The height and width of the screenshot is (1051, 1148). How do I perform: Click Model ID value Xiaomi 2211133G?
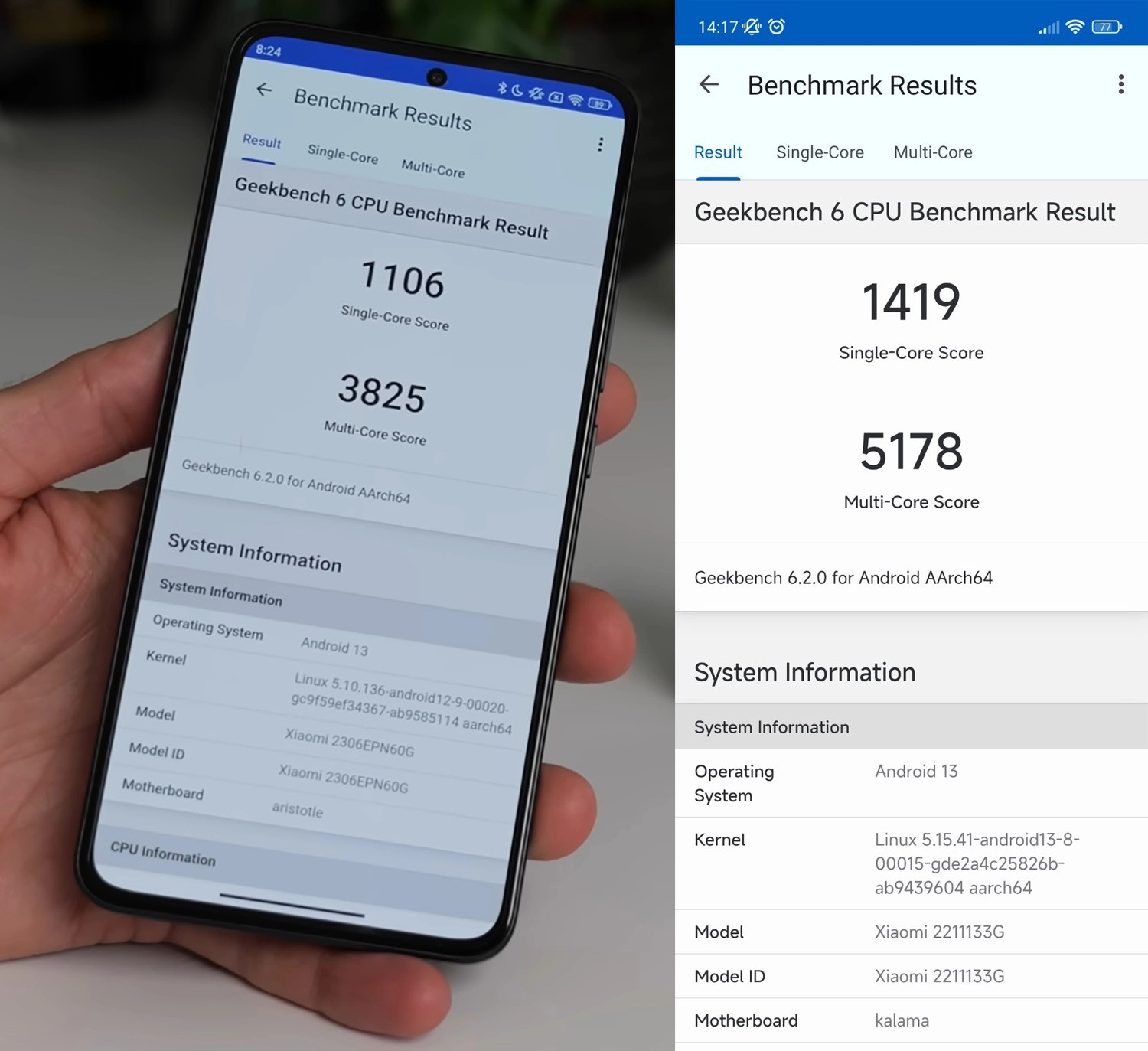(940, 977)
